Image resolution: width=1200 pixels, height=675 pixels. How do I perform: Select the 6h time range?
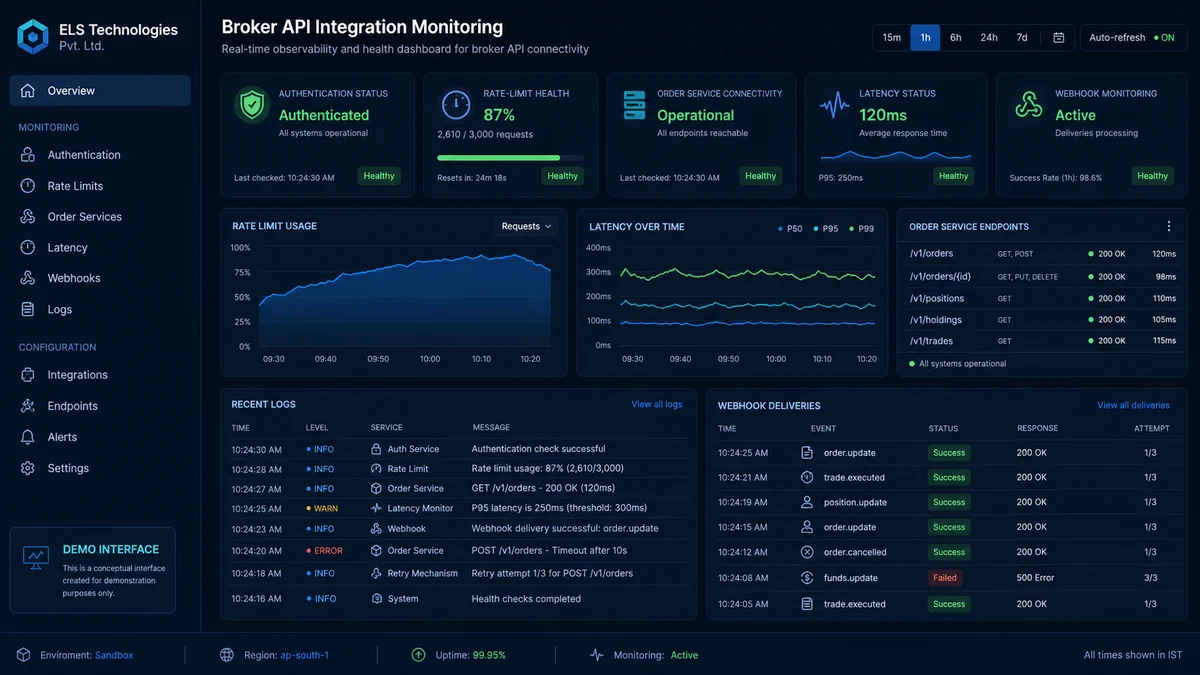point(956,38)
